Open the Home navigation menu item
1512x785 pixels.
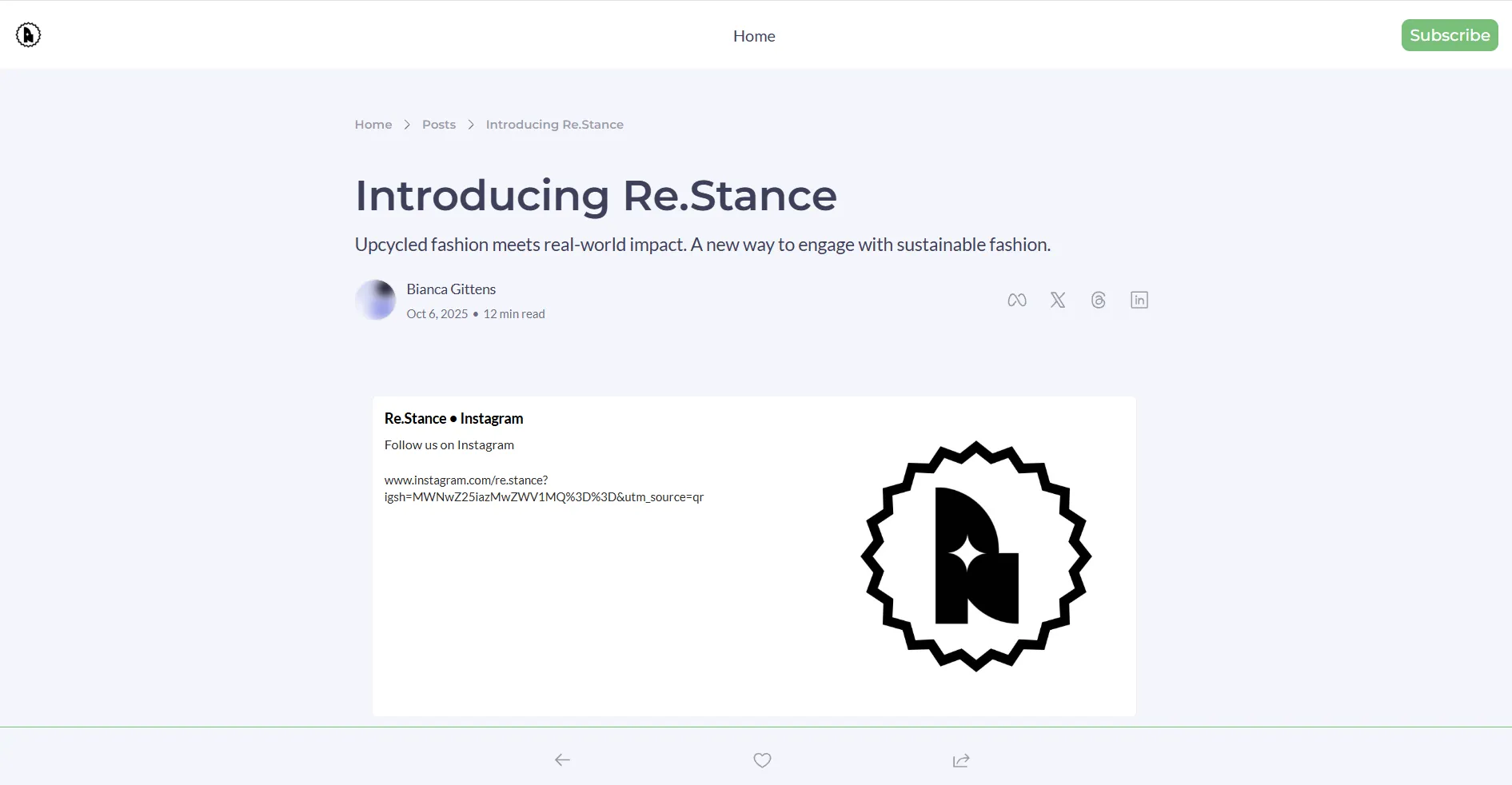pos(754,36)
